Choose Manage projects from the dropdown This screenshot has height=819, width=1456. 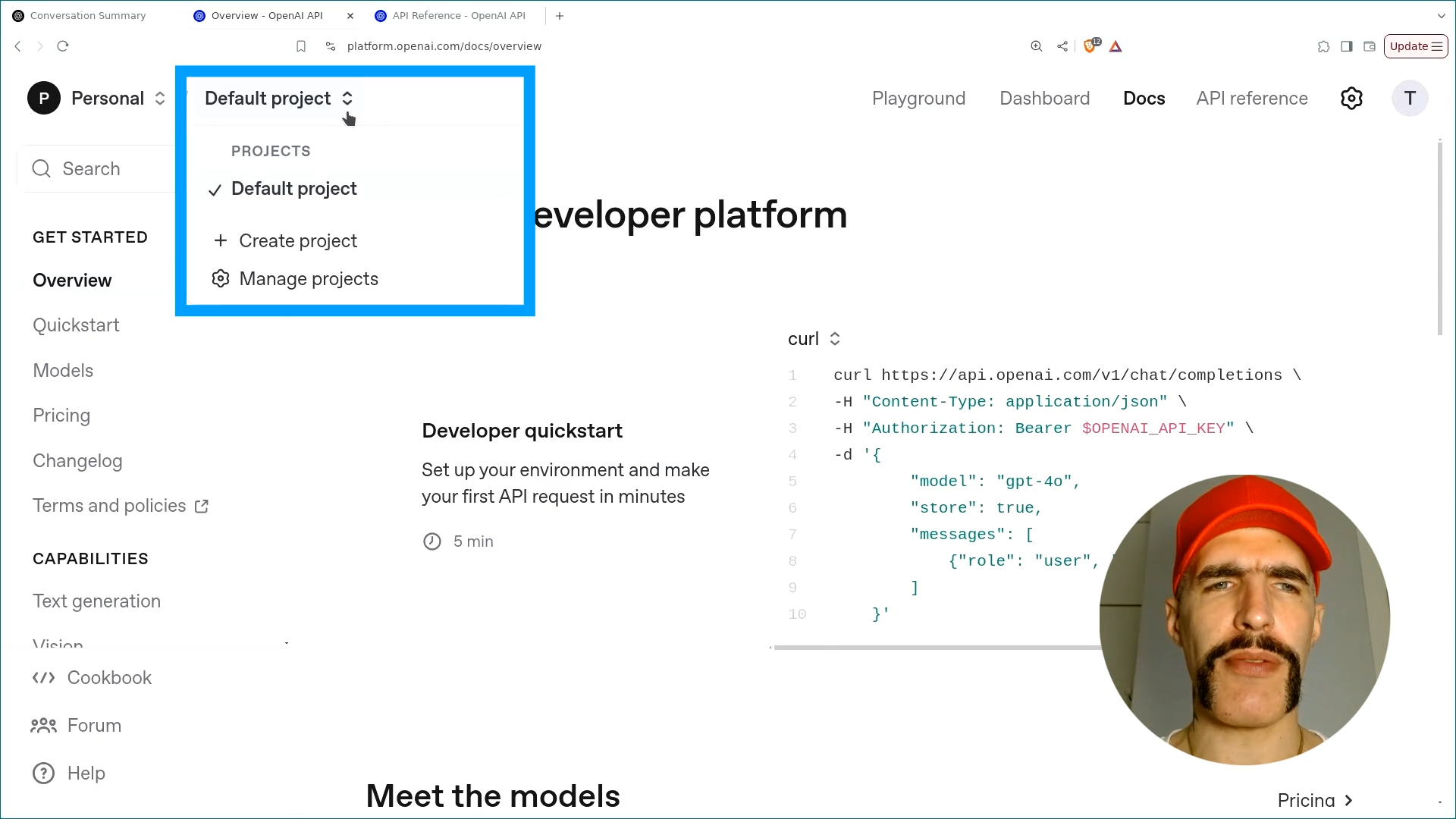309,279
